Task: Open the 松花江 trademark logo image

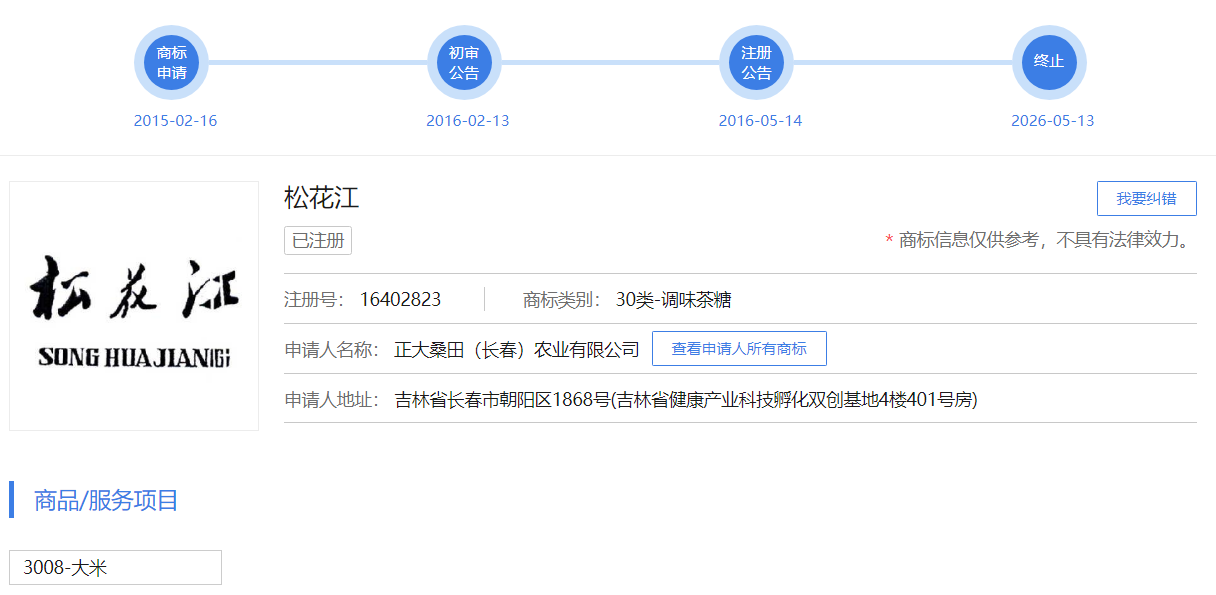Action: click(x=134, y=306)
